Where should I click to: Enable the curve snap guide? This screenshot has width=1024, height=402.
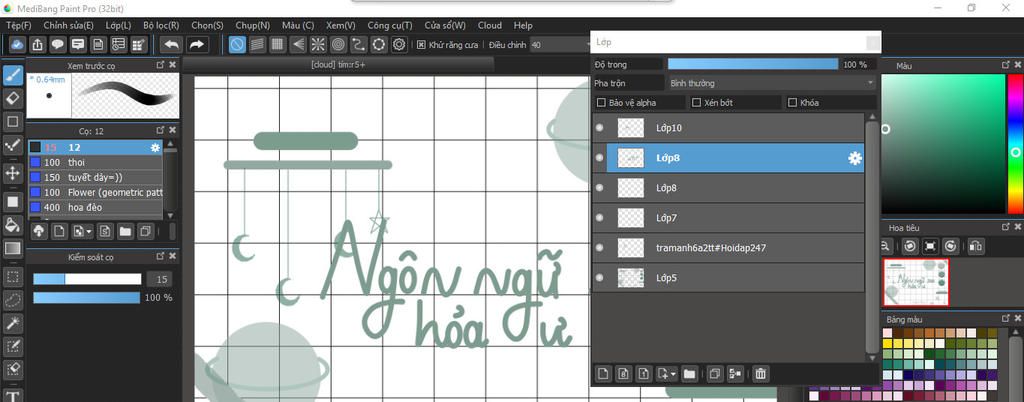point(359,44)
